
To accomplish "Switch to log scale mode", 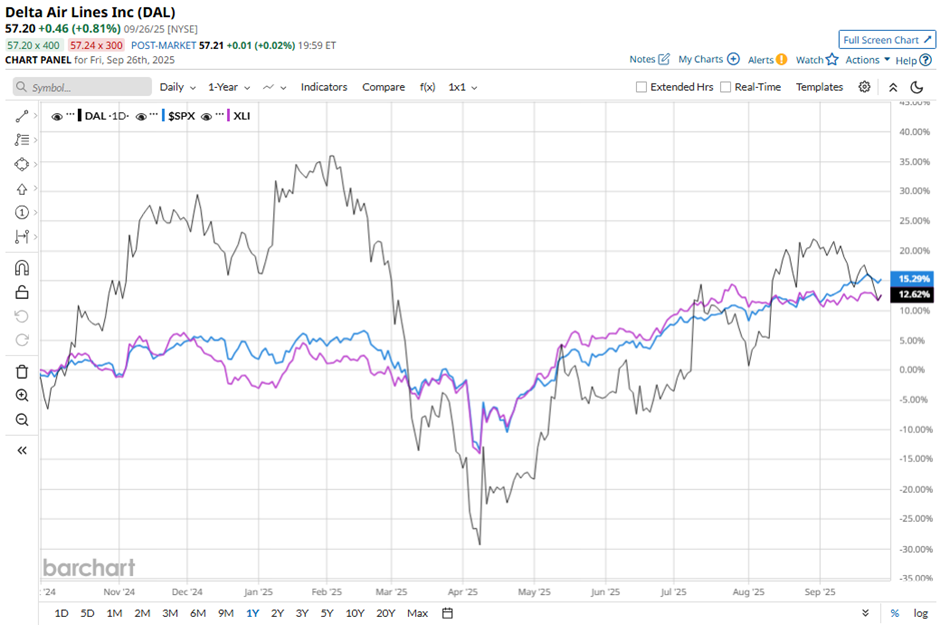I will point(921,613).
